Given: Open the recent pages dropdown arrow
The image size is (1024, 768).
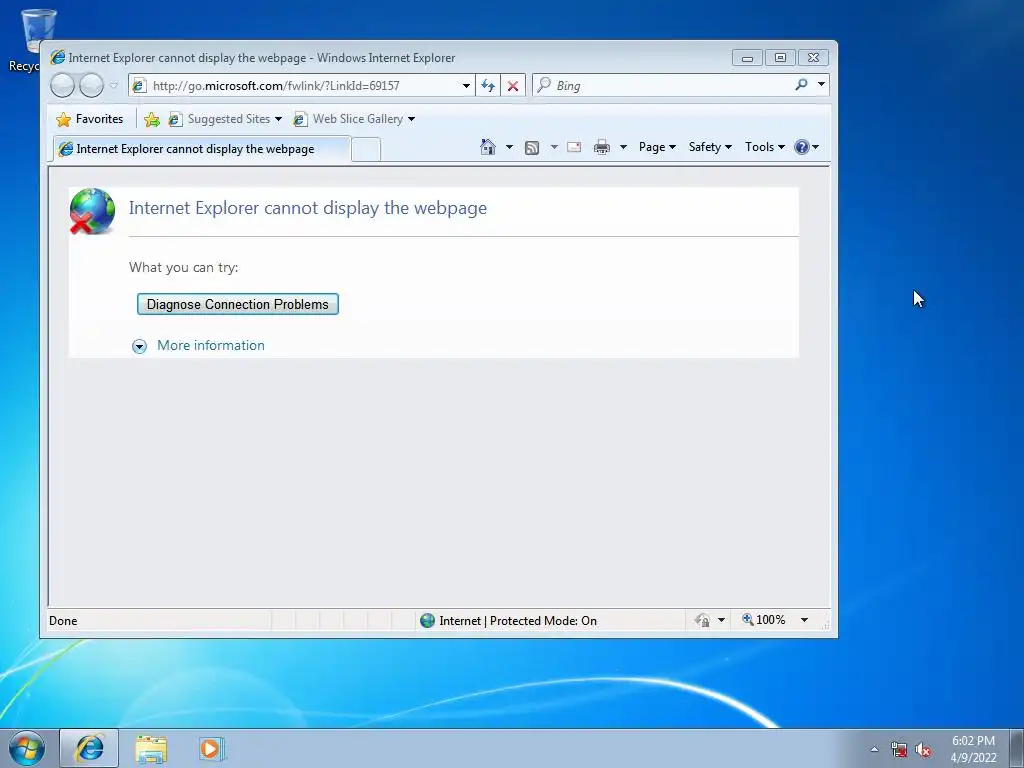Looking at the screenshot, I should tap(114, 86).
